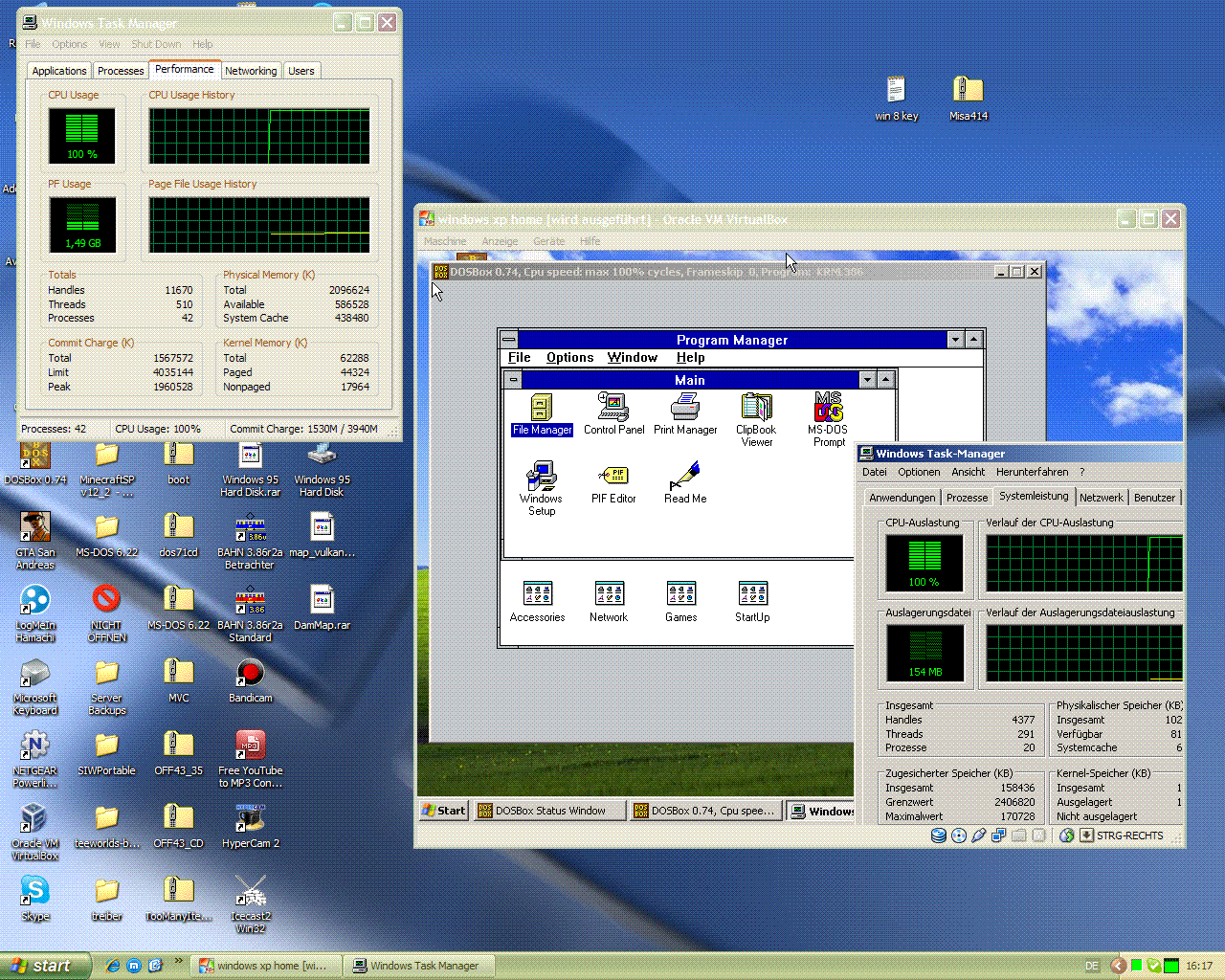1225x980 pixels.
Task: Open View menu in Windows Task Manager
Action: [110, 44]
